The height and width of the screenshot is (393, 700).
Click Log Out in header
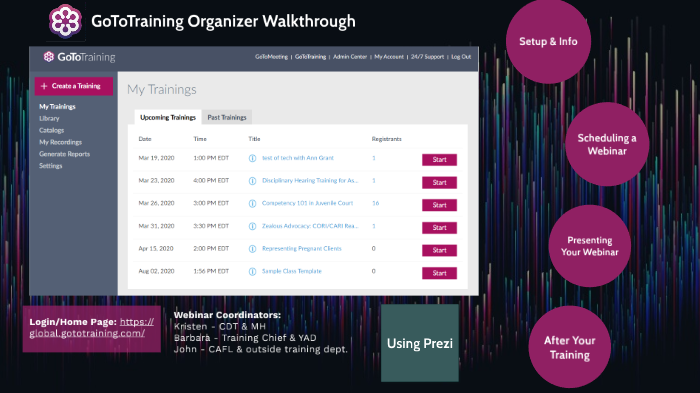pyautogui.click(x=461, y=57)
